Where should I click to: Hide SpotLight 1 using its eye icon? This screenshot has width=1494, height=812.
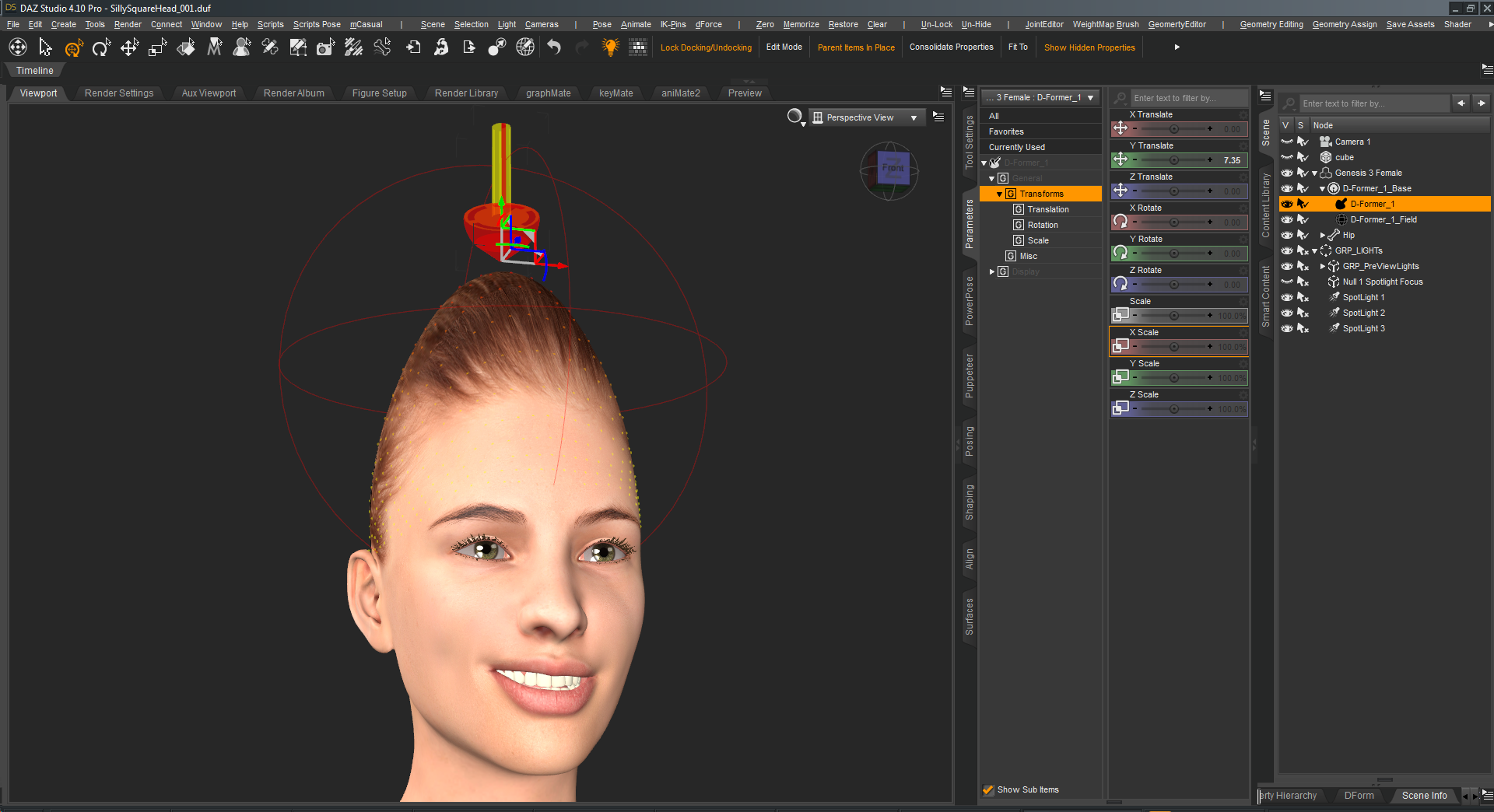click(x=1287, y=297)
